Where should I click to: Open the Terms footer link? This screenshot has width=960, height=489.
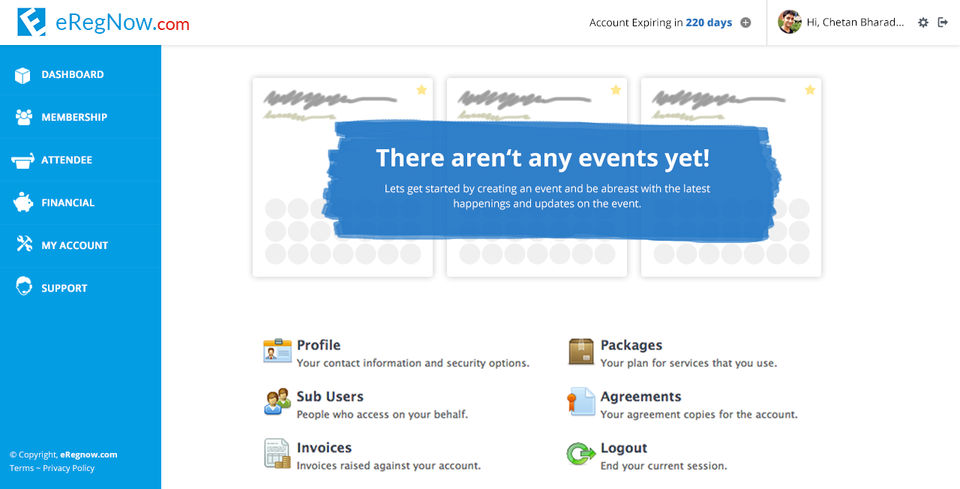pos(21,468)
